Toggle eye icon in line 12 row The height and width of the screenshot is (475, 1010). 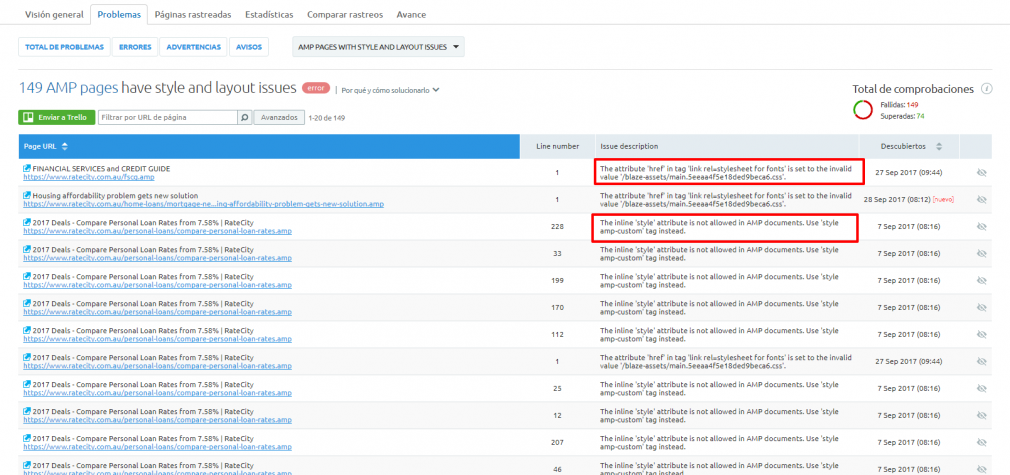pos(982,416)
